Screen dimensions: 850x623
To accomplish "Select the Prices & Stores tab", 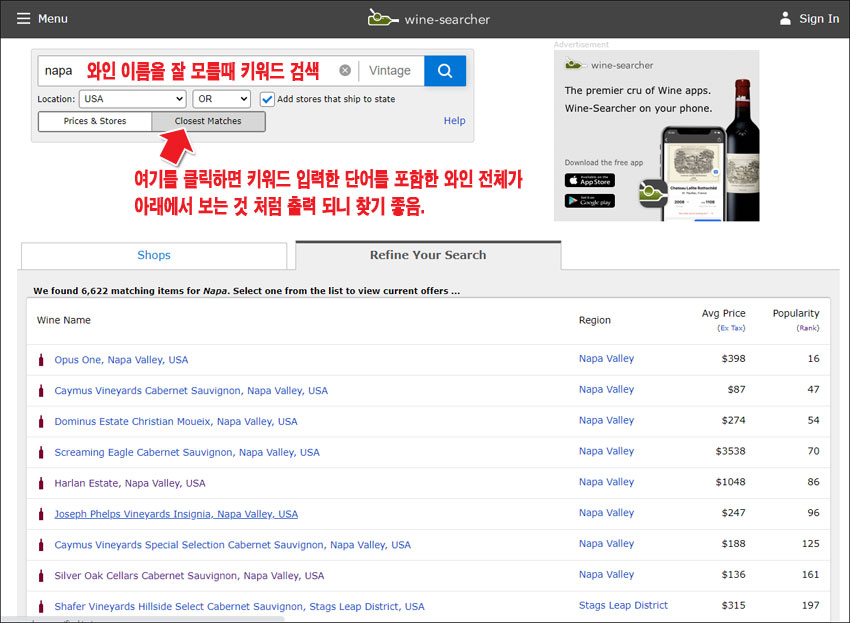I will [x=95, y=121].
